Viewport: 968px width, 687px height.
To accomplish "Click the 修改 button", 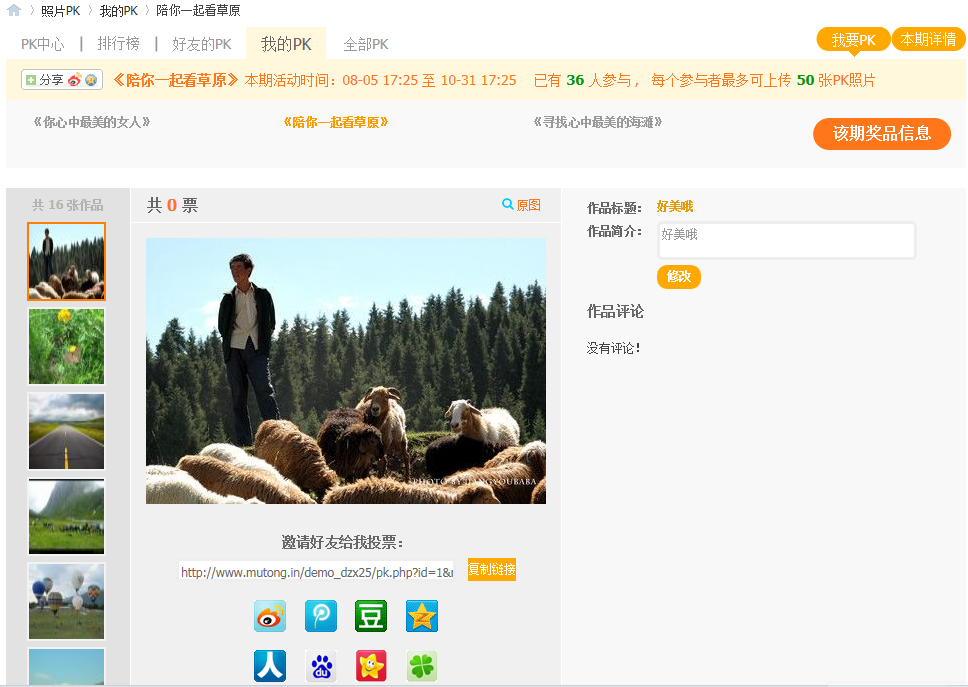I will coord(678,277).
